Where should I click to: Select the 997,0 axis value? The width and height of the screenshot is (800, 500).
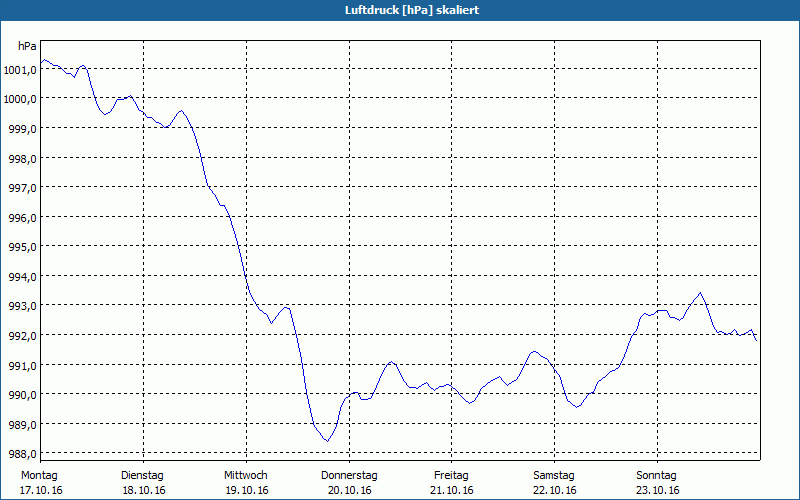22,188
